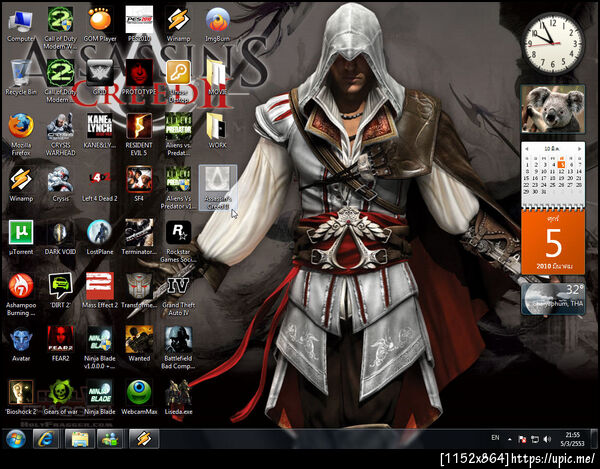Open the MOVIE folder icon
The height and width of the screenshot is (469, 600).
click(x=217, y=78)
